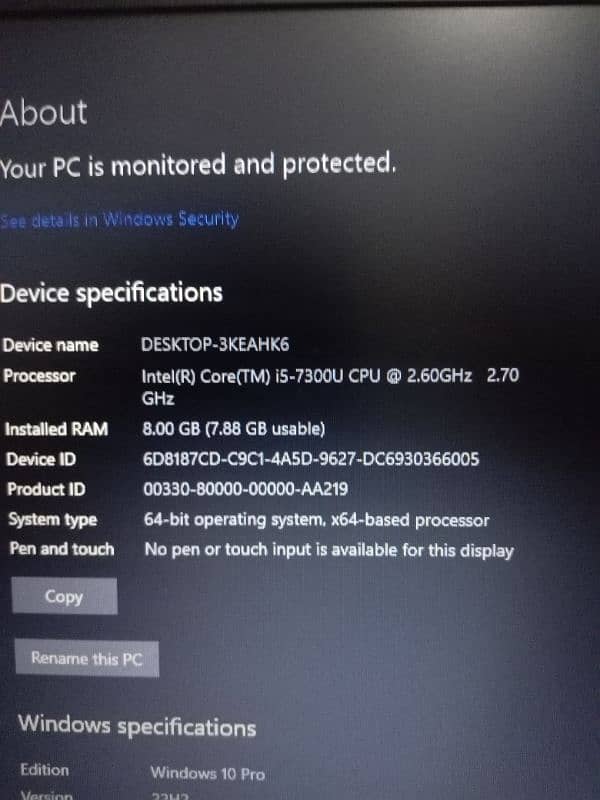This screenshot has height=800, width=600.
Task: Click the No pen or touch input text
Action: tap(329, 550)
